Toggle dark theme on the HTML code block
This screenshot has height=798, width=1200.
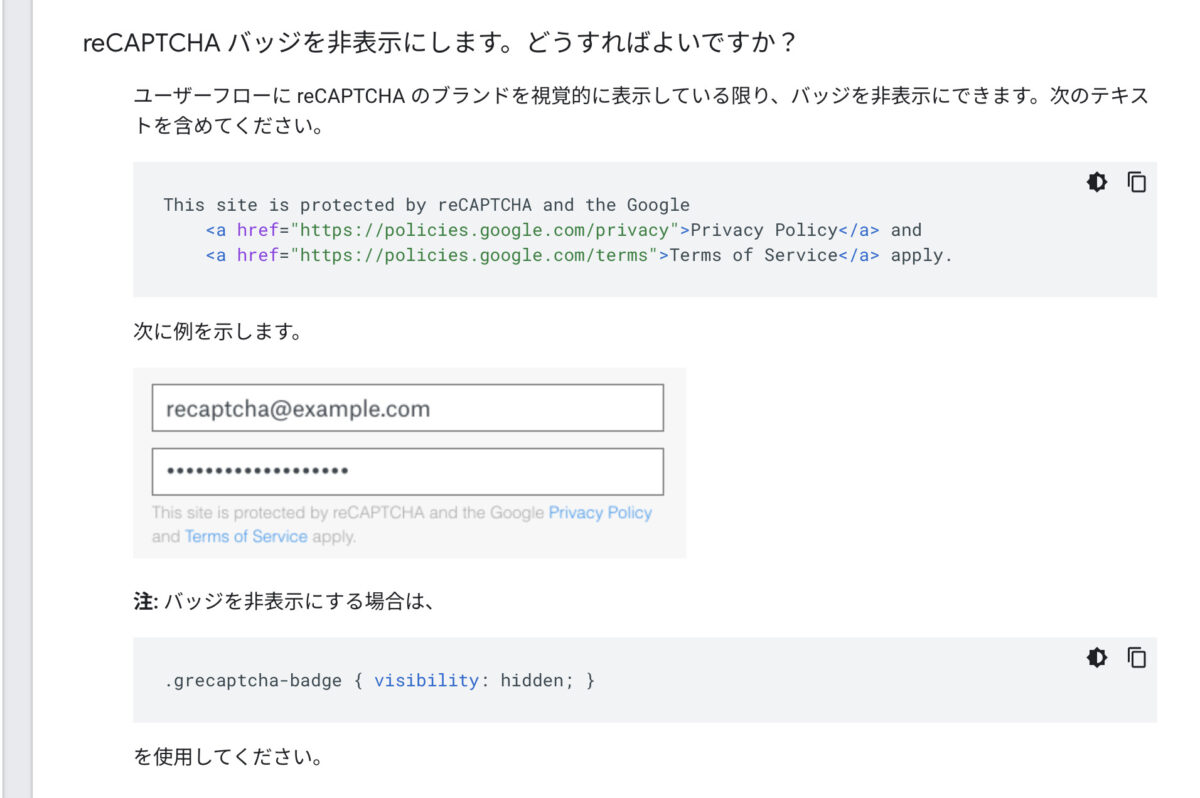(1097, 182)
